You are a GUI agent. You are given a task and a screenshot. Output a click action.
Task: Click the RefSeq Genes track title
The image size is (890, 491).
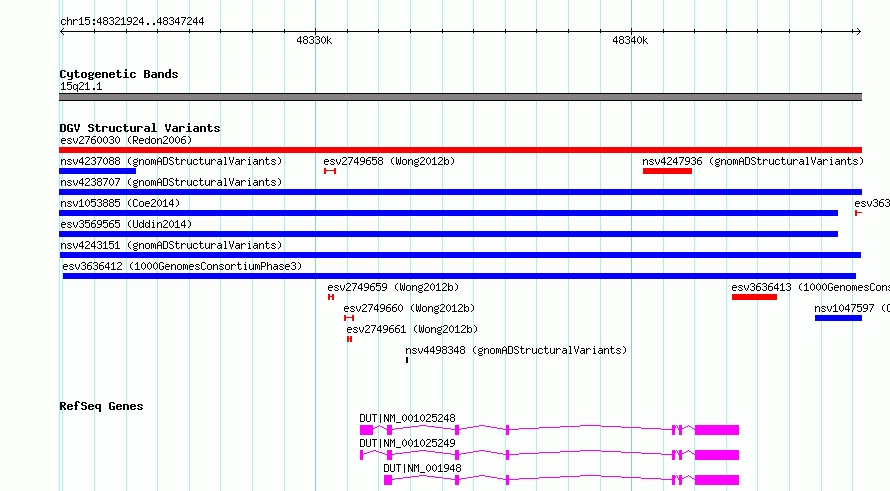click(101, 406)
